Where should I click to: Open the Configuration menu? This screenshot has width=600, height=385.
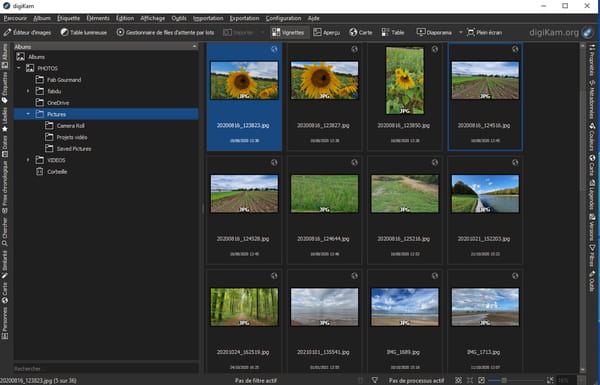point(283,18)
